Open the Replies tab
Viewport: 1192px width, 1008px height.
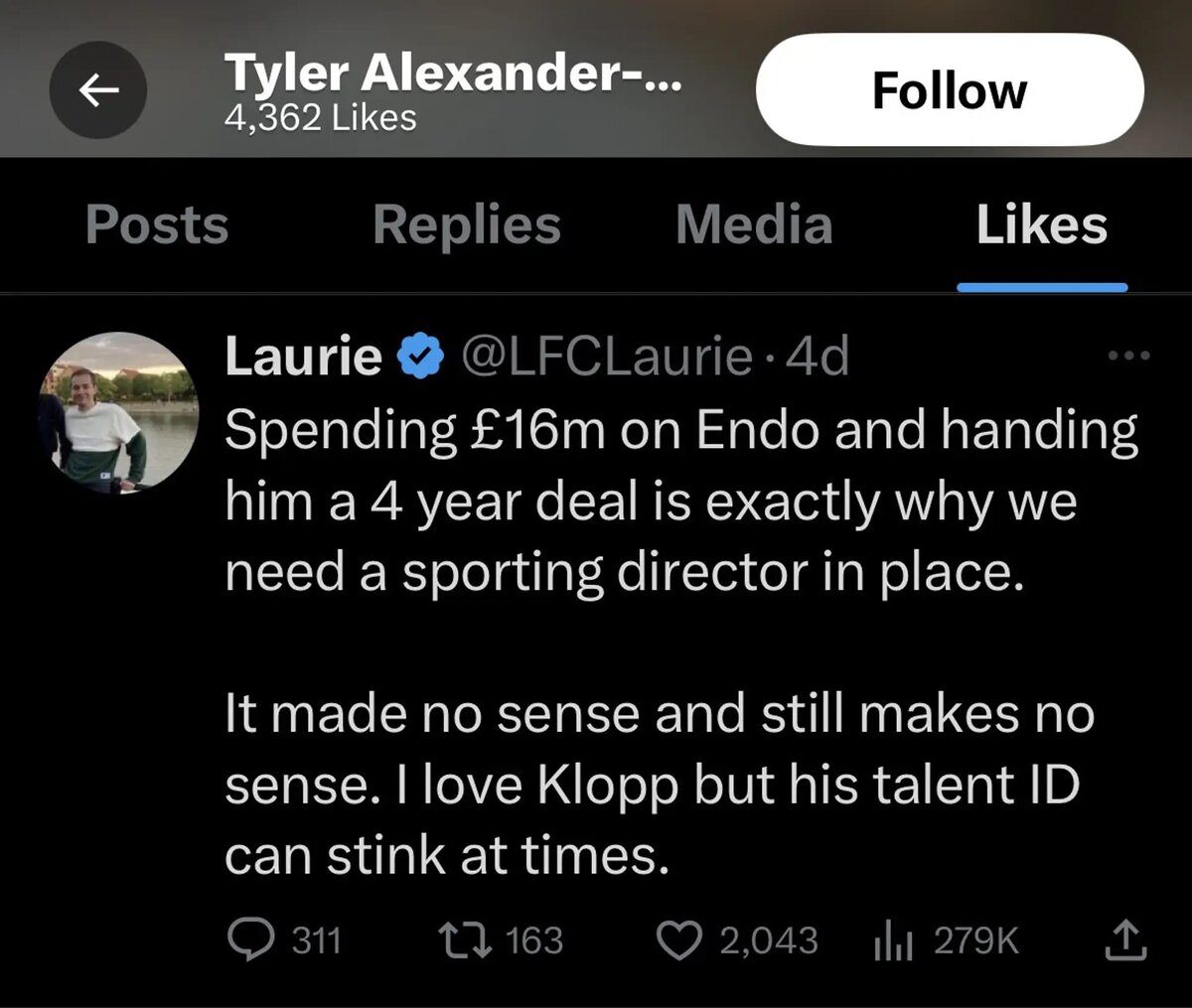coord(466,224)
